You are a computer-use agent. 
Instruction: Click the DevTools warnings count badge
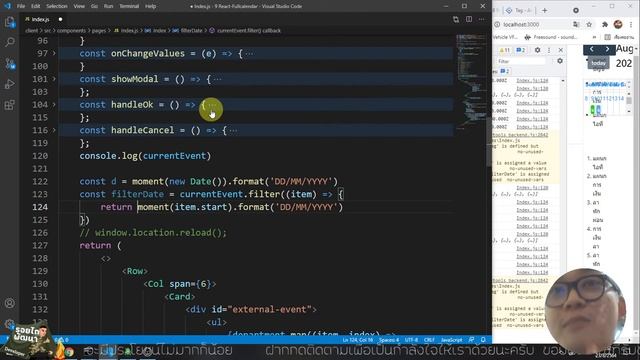pos(505,50)
